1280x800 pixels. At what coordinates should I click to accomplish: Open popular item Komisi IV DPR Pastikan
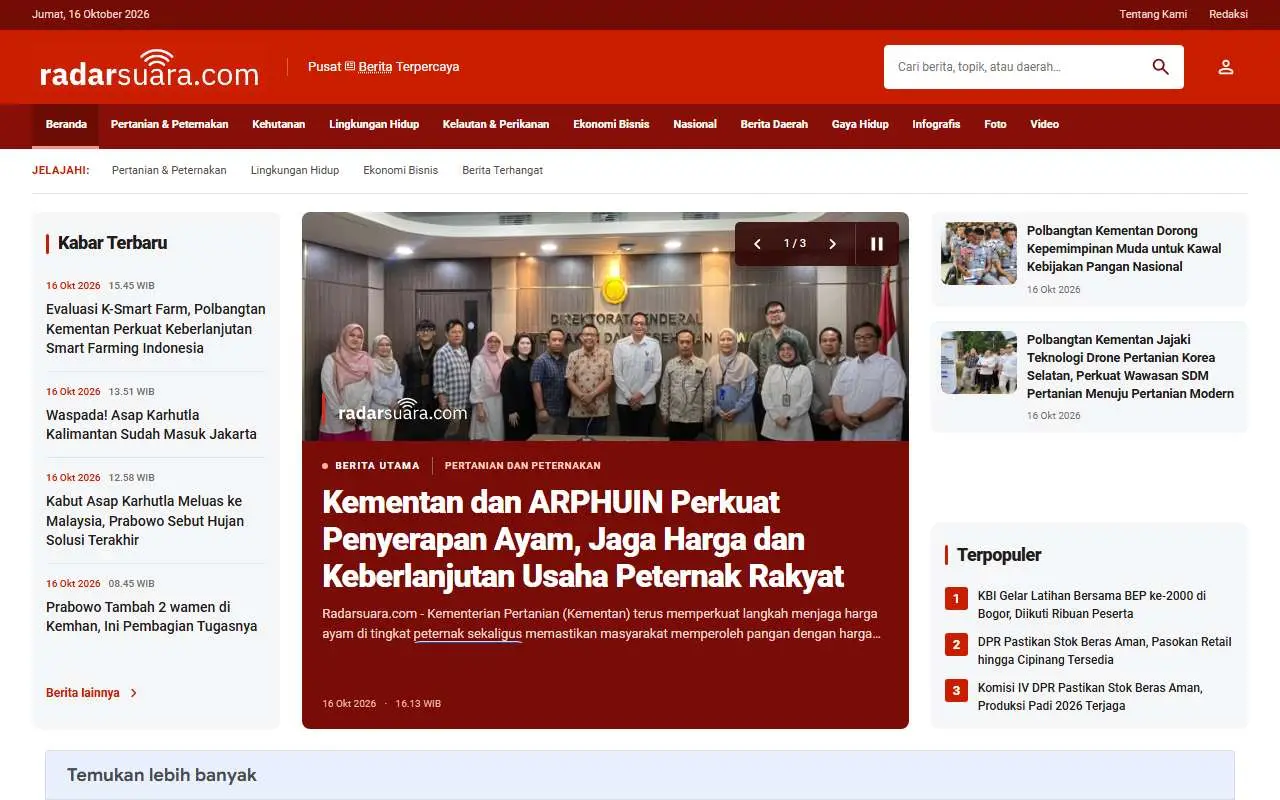click(x=1090, y=697)
